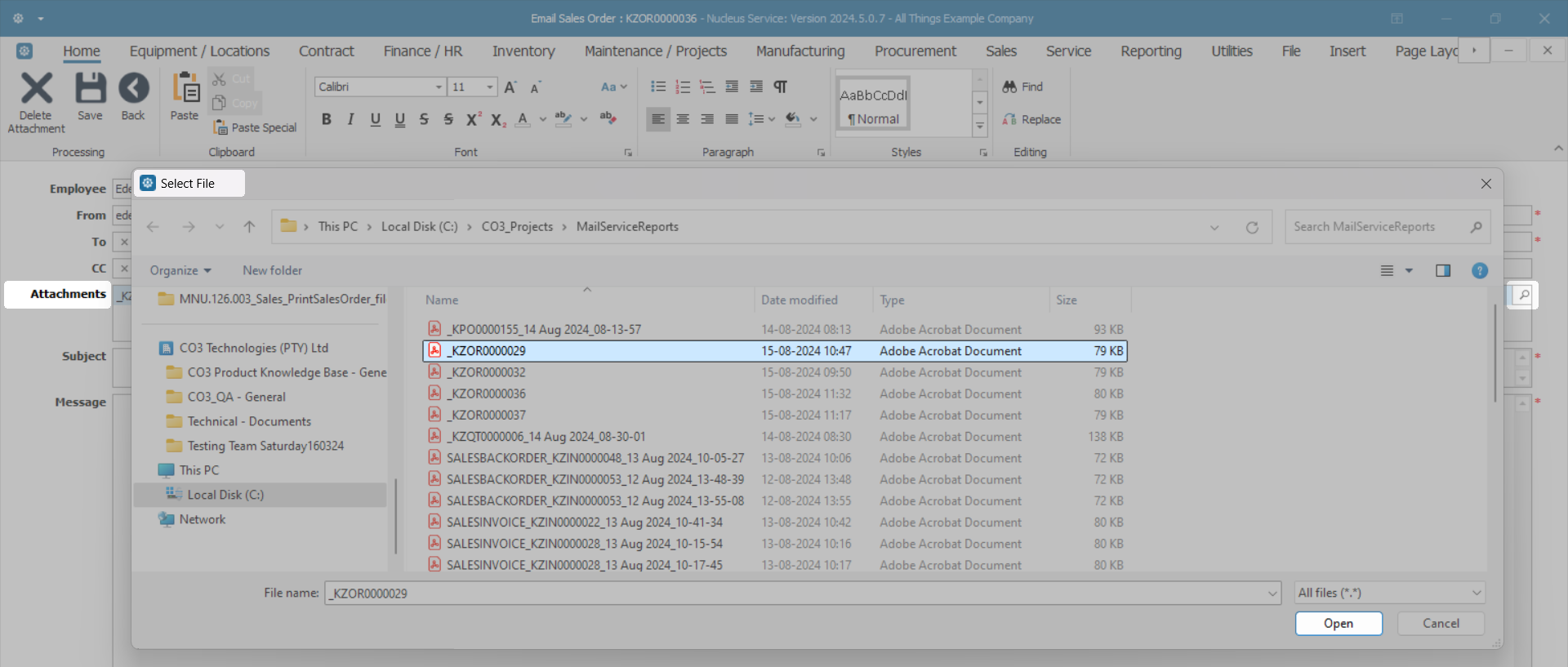Open the Calibri font name dropdown
This screenshot has width=1568, height=667.
[439, 87]
